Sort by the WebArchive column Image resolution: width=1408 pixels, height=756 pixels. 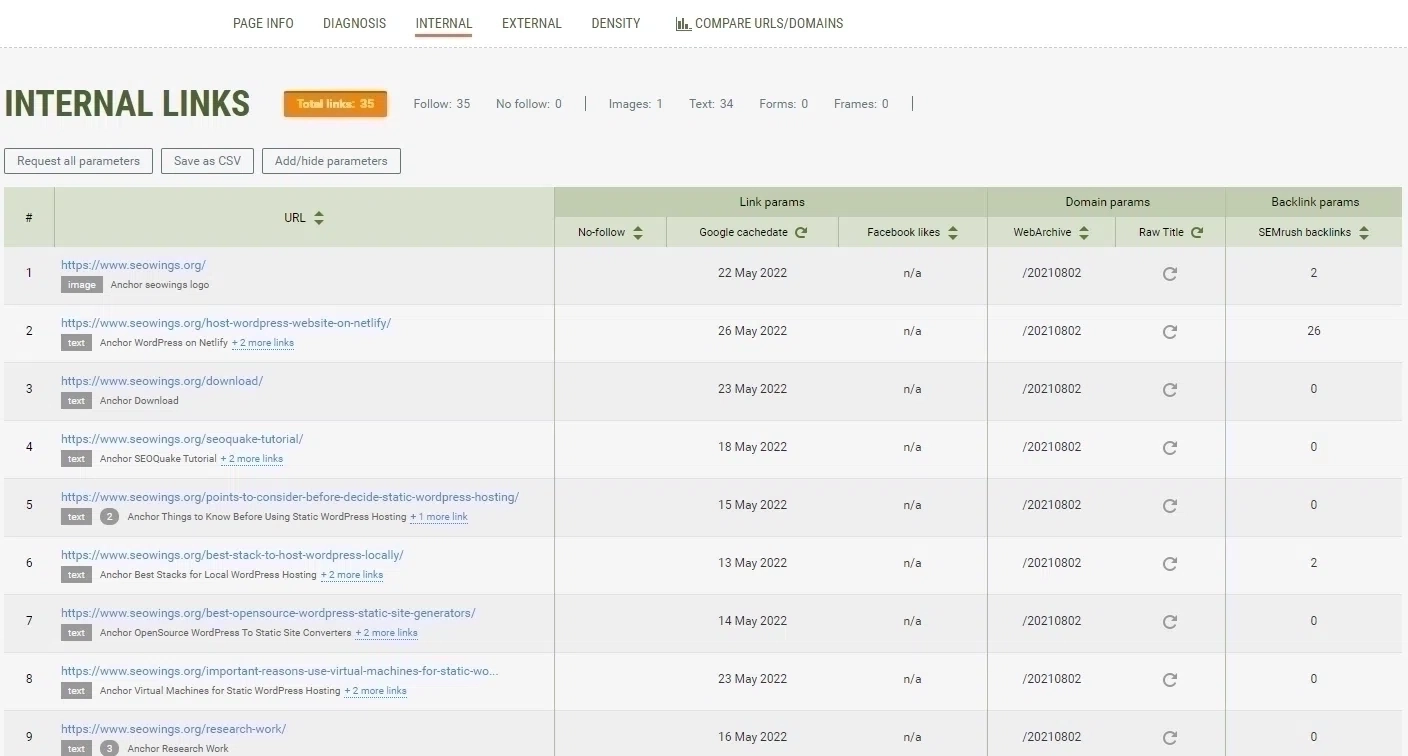click(x=1083, y=231)
